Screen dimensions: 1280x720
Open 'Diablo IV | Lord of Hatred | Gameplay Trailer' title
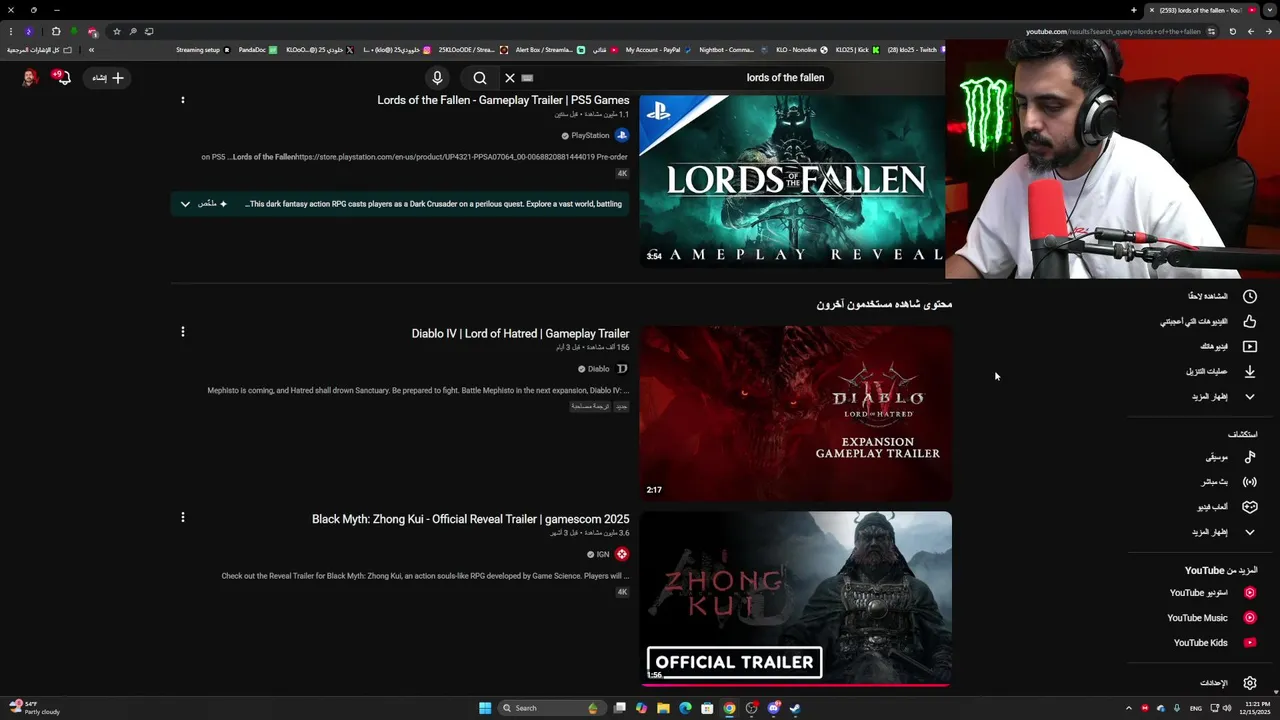point(520,334)
